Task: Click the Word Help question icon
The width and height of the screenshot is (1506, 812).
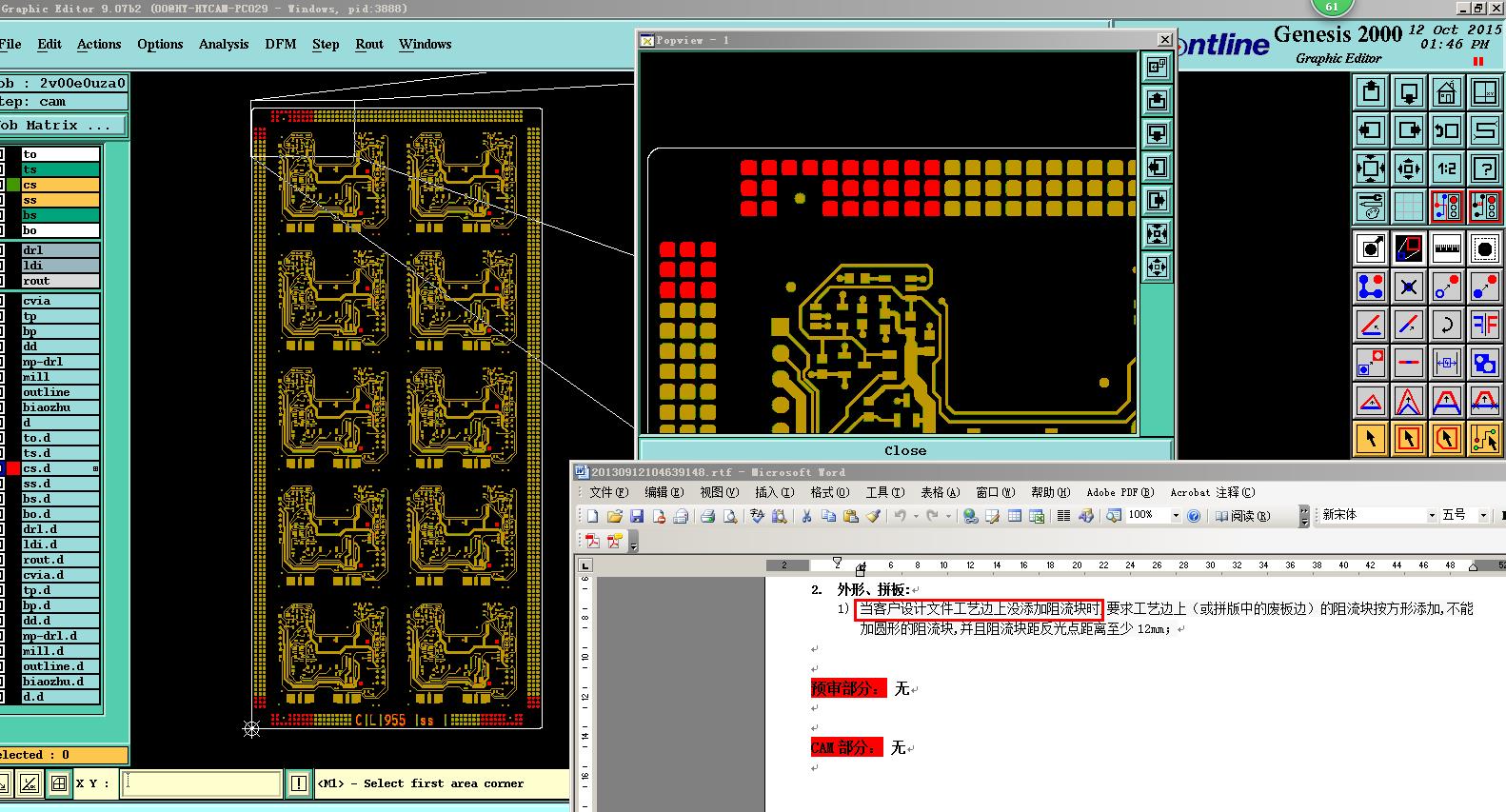Action: tap(1194, 516)
